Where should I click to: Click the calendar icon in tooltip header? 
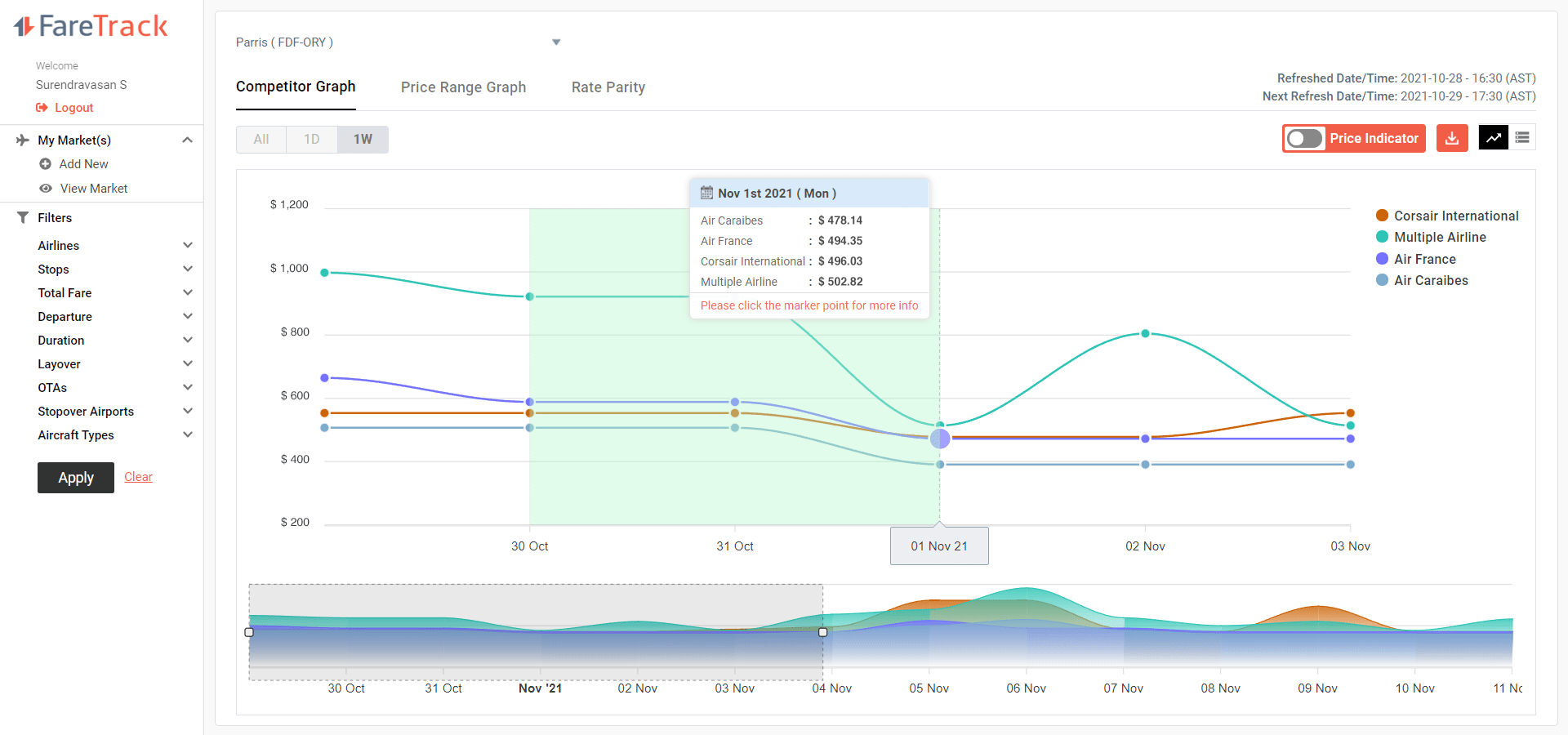click(706, 194)
